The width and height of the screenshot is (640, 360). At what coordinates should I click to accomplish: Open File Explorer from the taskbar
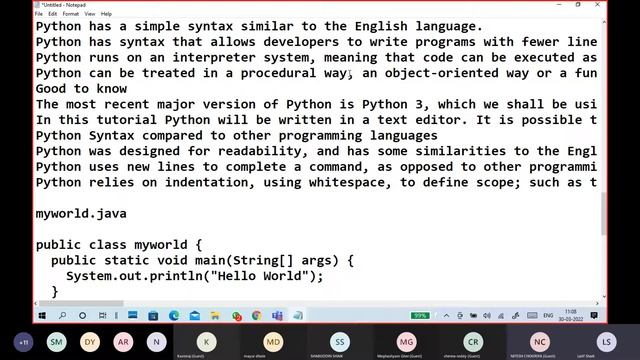tap(215, 316)
